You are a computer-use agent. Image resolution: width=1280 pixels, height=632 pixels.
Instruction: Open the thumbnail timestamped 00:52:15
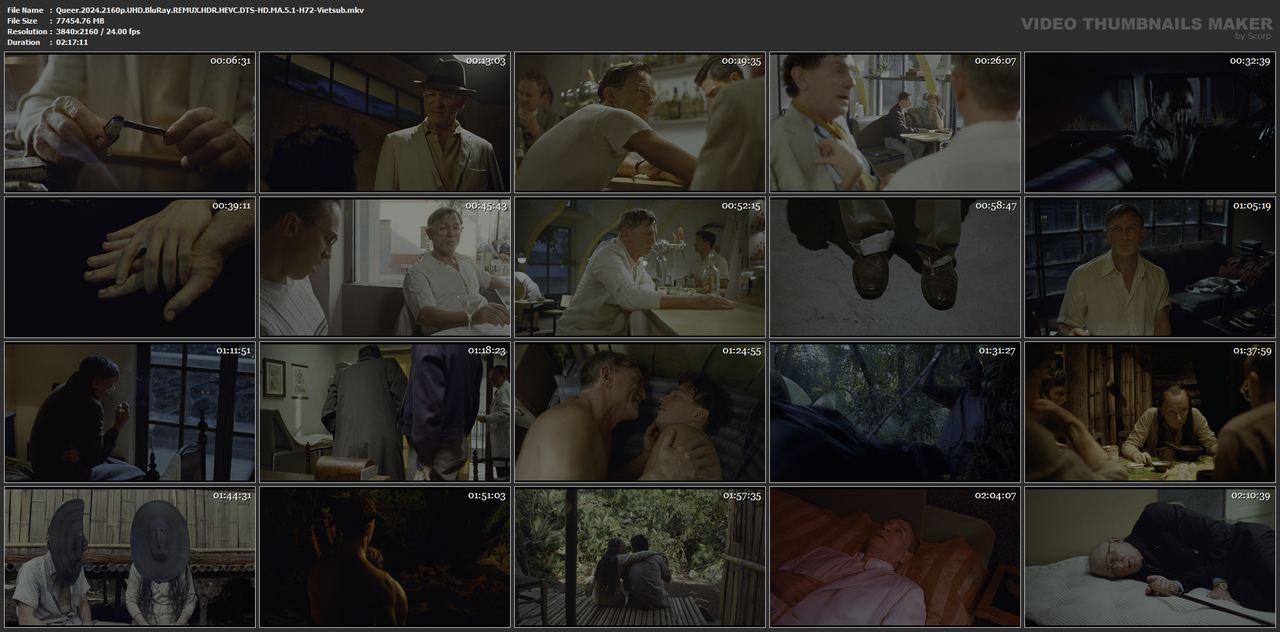[640, 267]
